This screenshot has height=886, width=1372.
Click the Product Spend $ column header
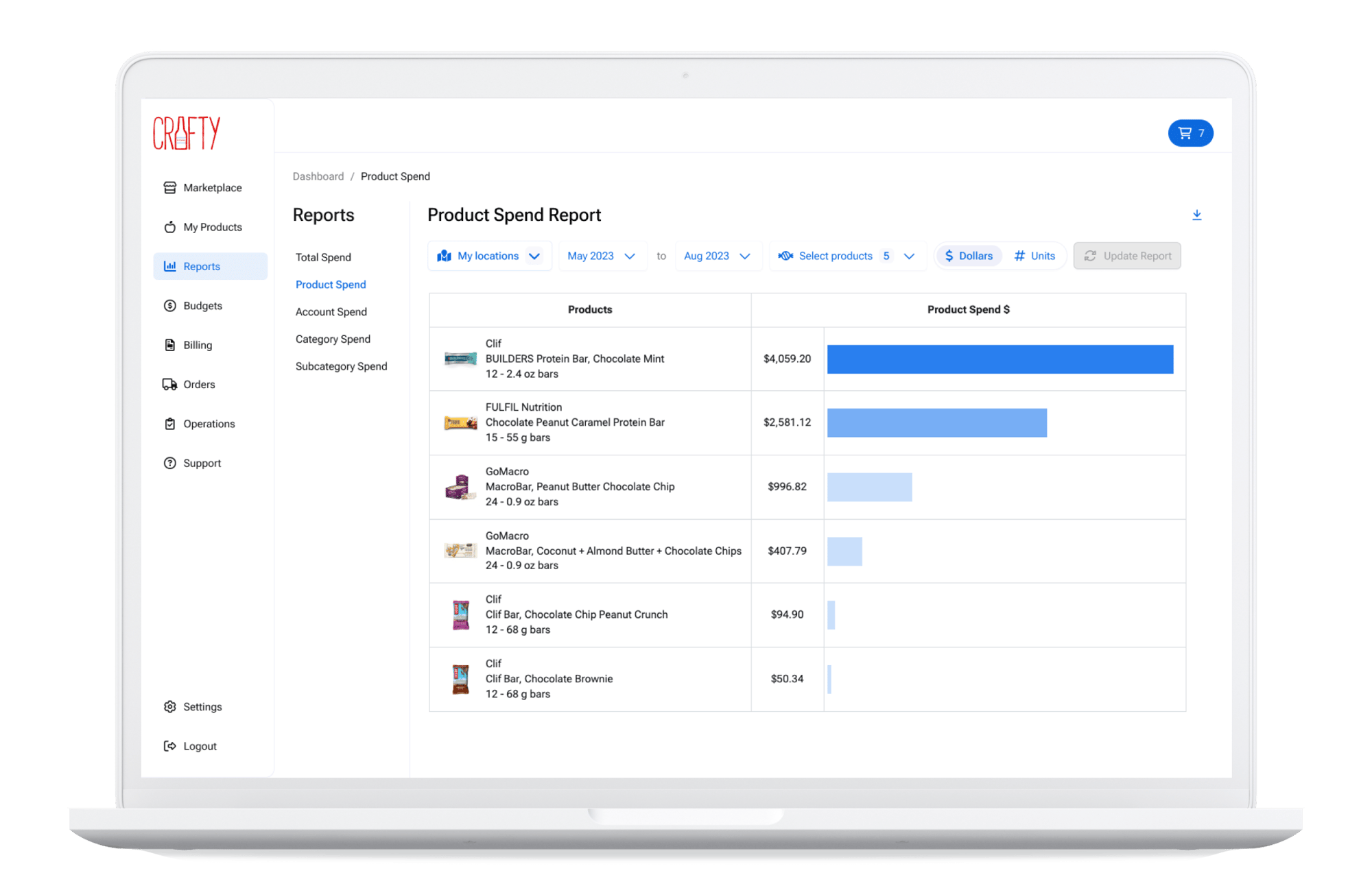[x=969, y=309]
